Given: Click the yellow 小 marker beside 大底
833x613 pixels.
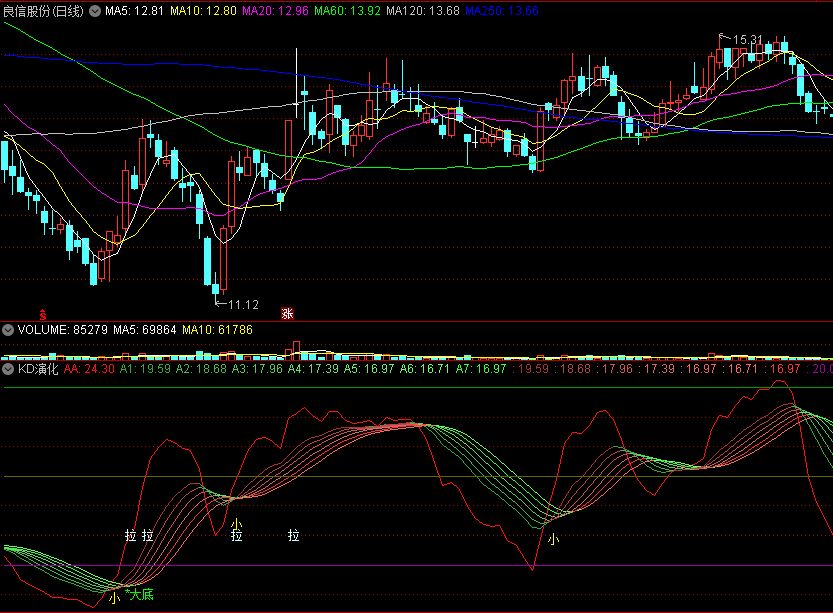Looking at the screenshot, I should coord(115,598).
